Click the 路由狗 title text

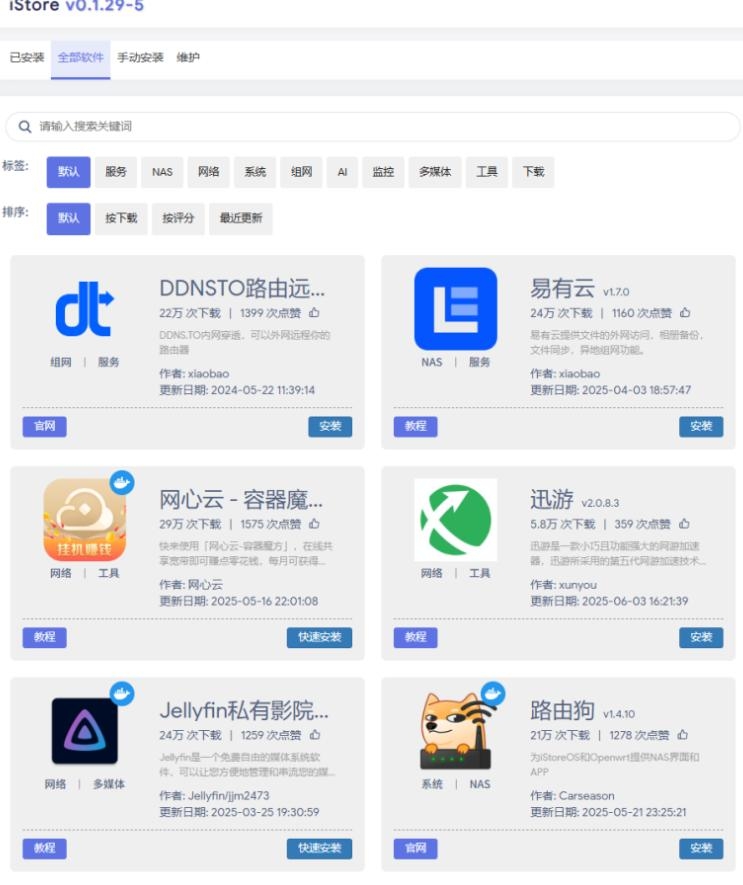click(562, 711)
